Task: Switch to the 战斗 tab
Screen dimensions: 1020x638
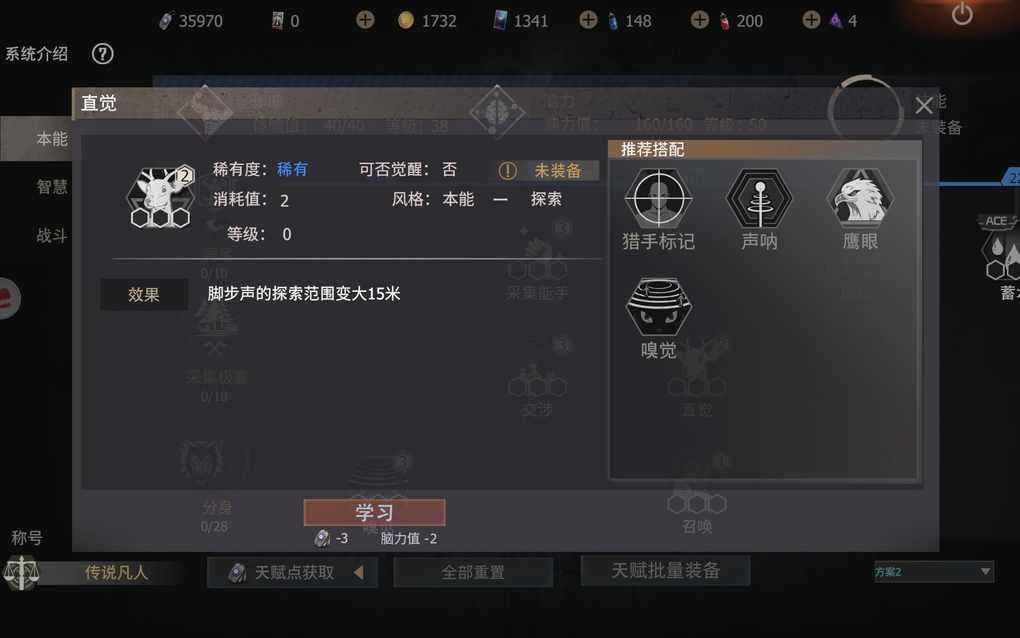Action: click(52, 235)
